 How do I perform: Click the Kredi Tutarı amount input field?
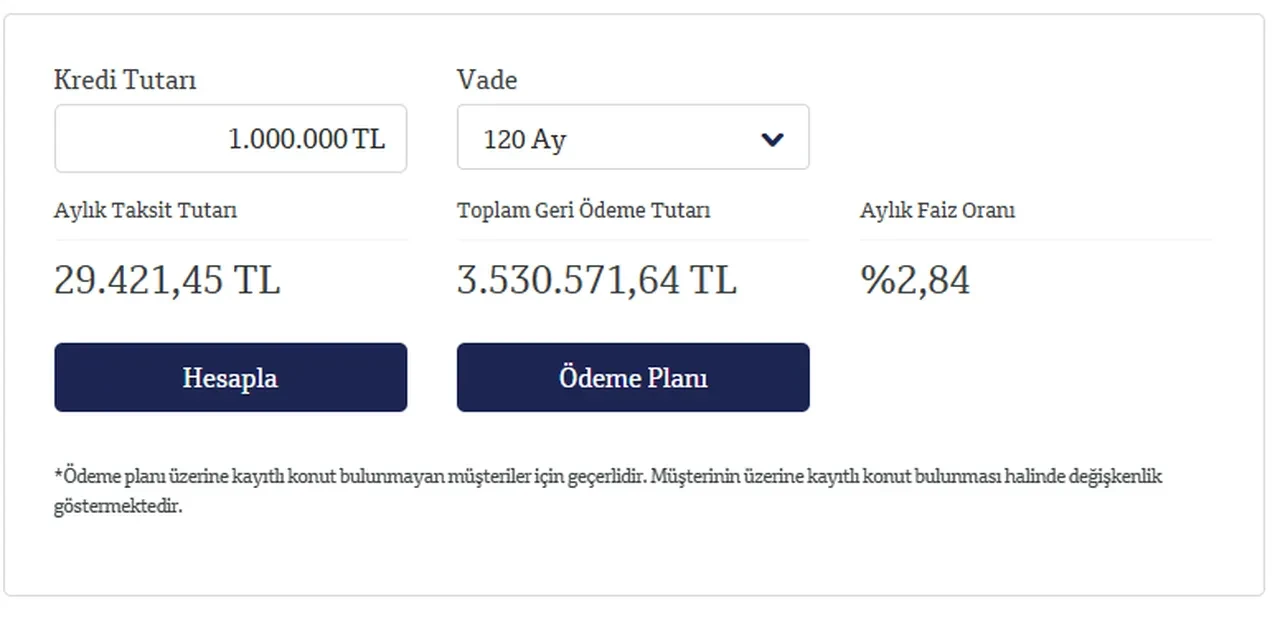point(230,139)
